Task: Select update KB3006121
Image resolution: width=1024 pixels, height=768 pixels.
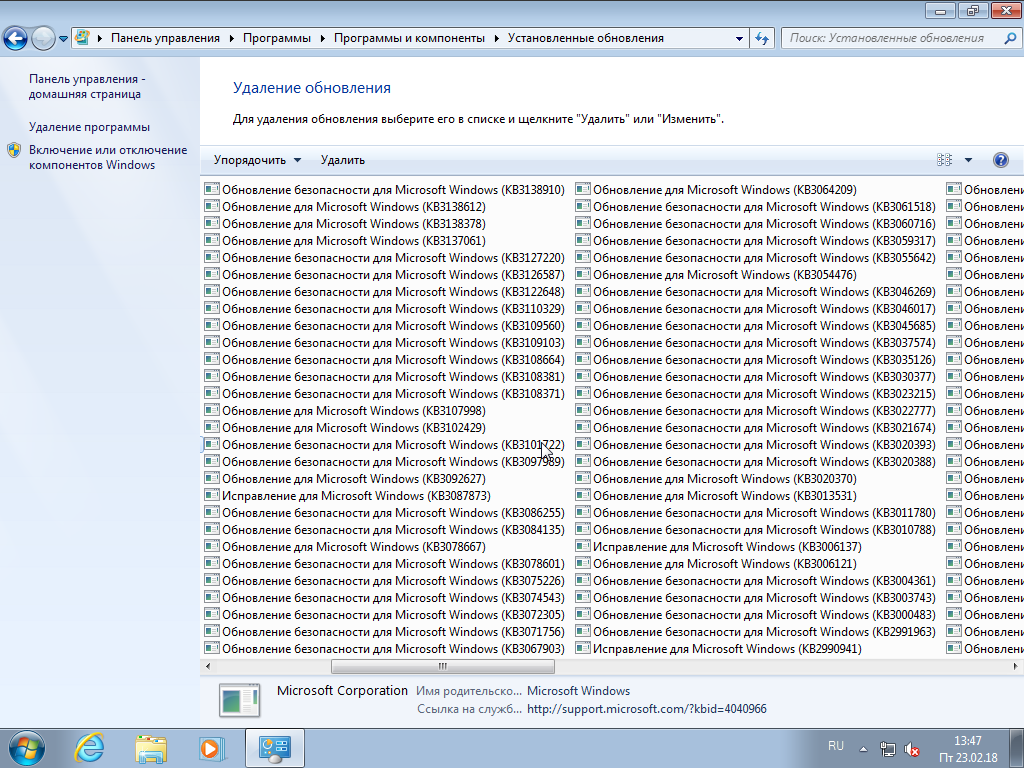Action: (716, 563)
